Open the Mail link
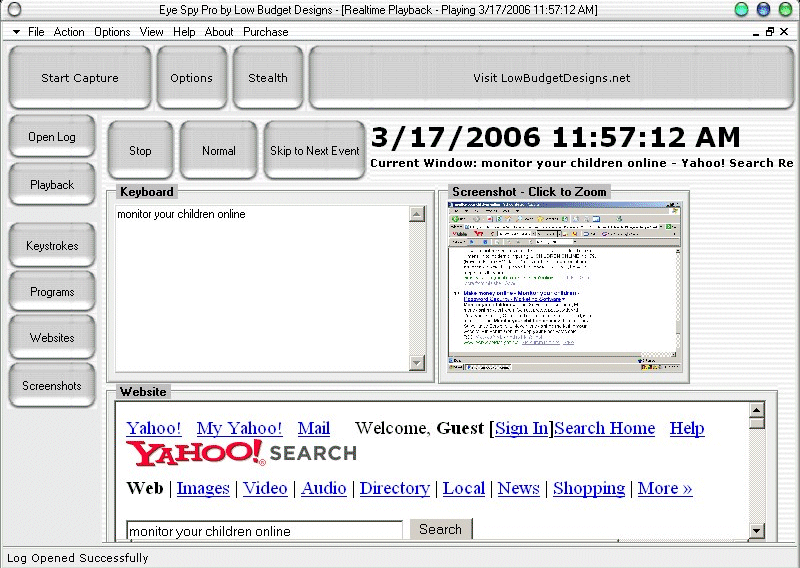 point(314,428)
